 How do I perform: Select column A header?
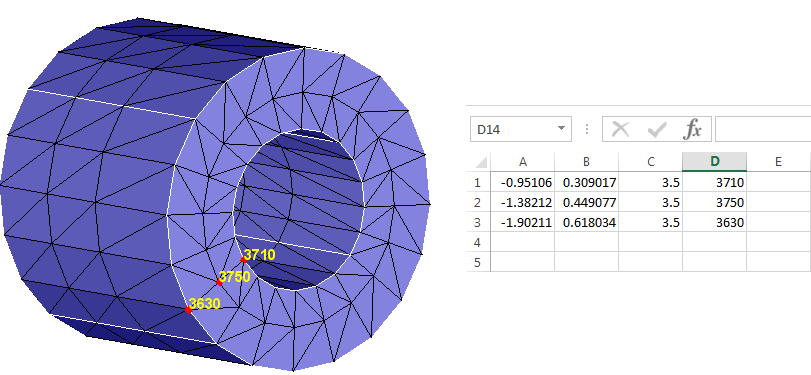tap(522, 162)
